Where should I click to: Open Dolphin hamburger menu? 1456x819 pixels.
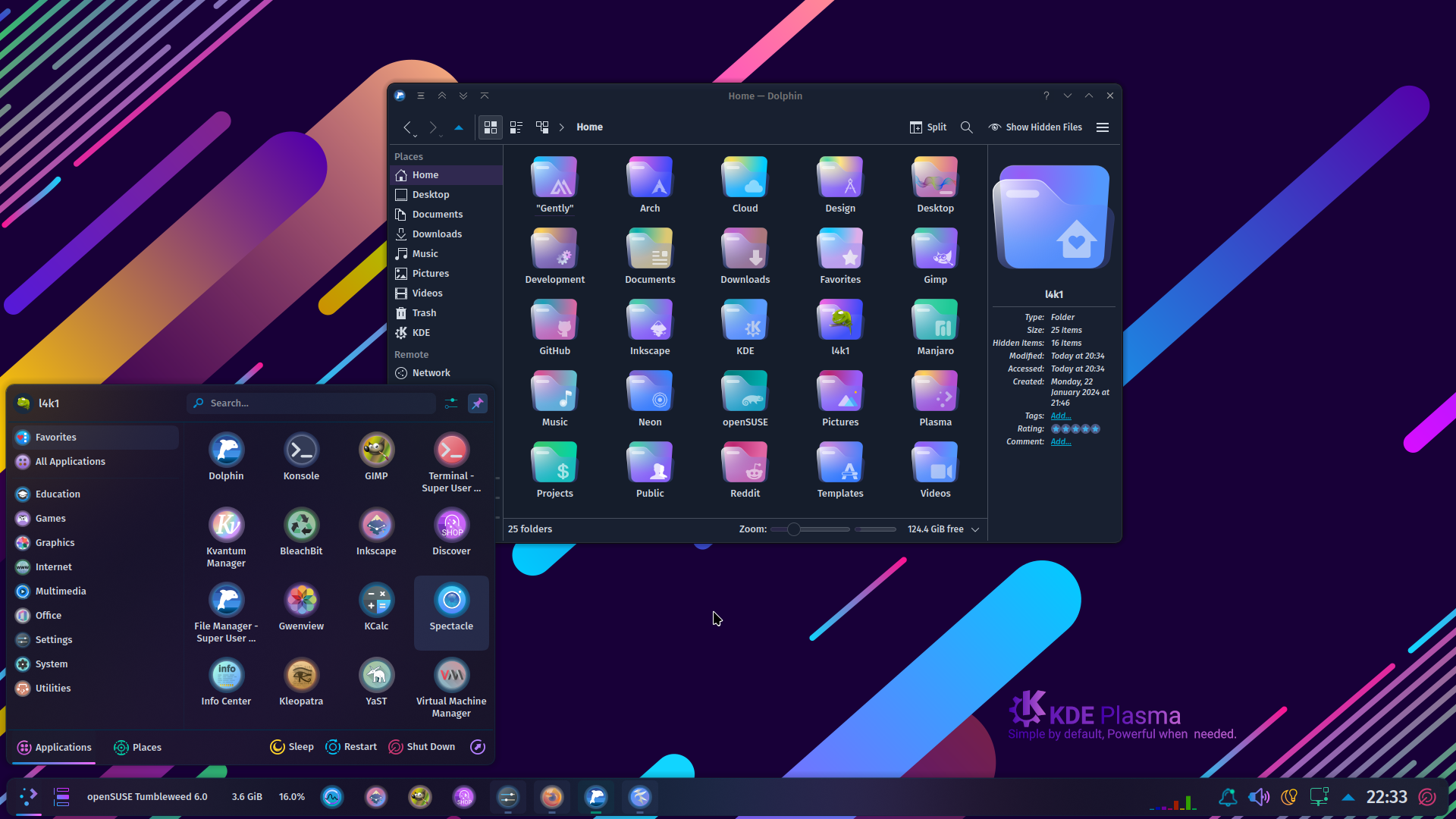point(1103,127)
